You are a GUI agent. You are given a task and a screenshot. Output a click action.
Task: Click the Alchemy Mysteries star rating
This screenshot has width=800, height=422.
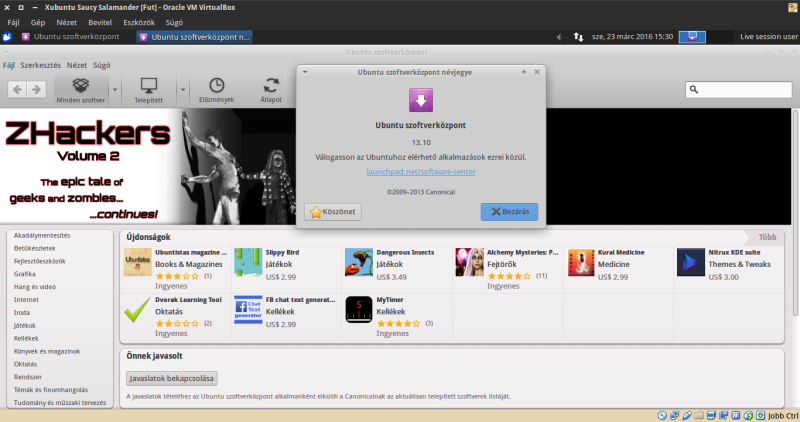click(x=509, y=276)
